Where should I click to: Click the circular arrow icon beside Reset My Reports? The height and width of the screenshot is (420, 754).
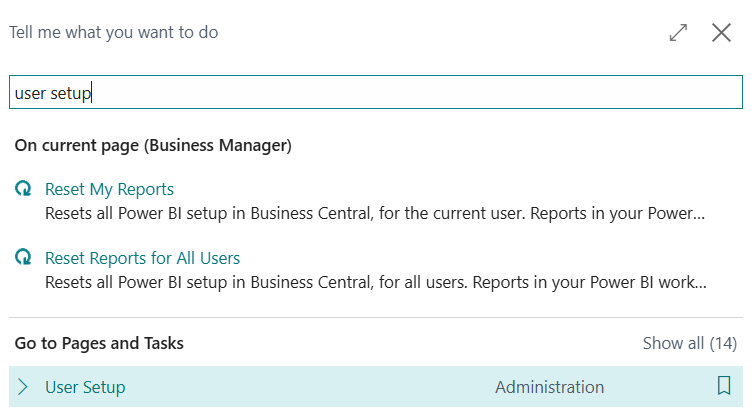click(x=23, y=189)
